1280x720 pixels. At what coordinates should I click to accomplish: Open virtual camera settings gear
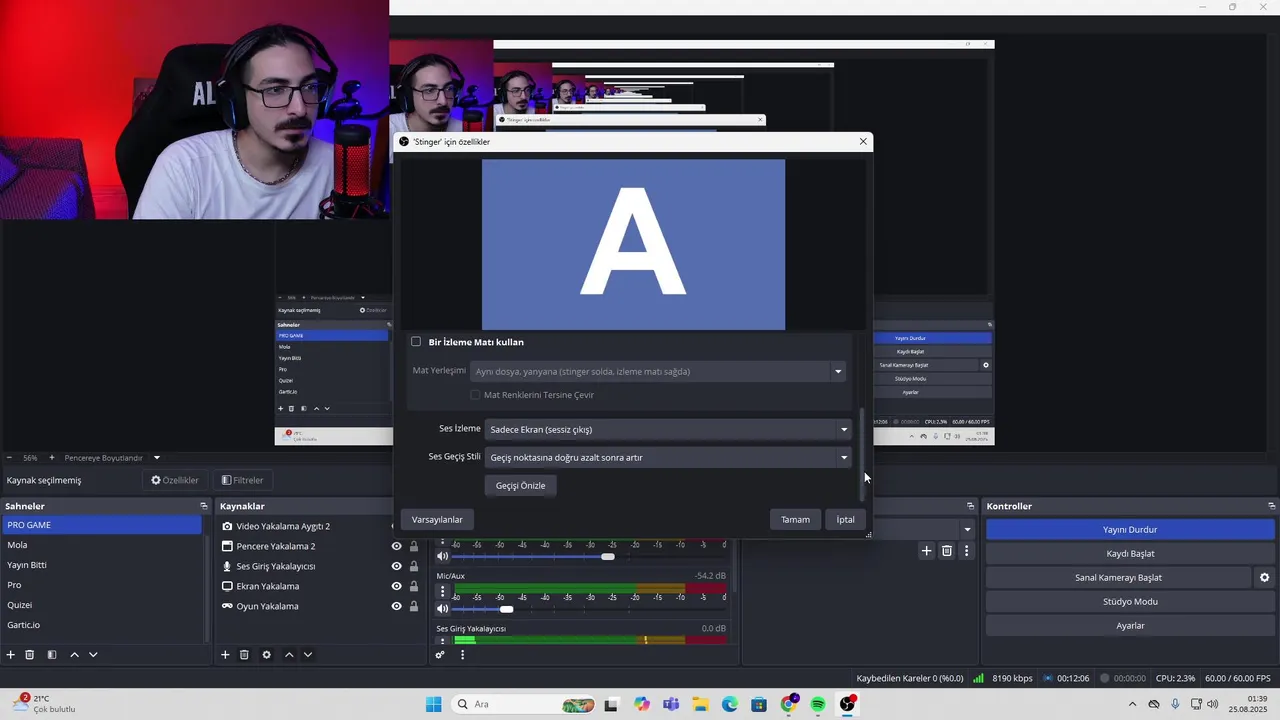pos(1264,577)
